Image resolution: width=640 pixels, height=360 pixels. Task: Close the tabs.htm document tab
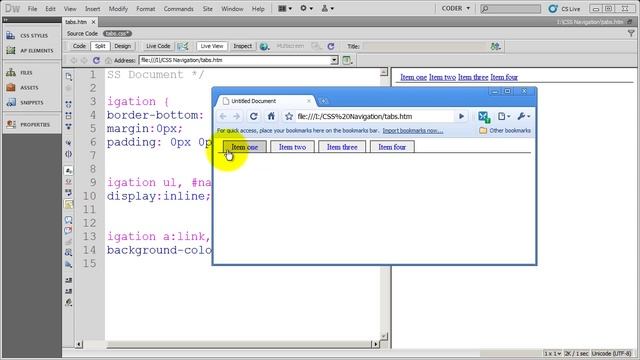93,22
